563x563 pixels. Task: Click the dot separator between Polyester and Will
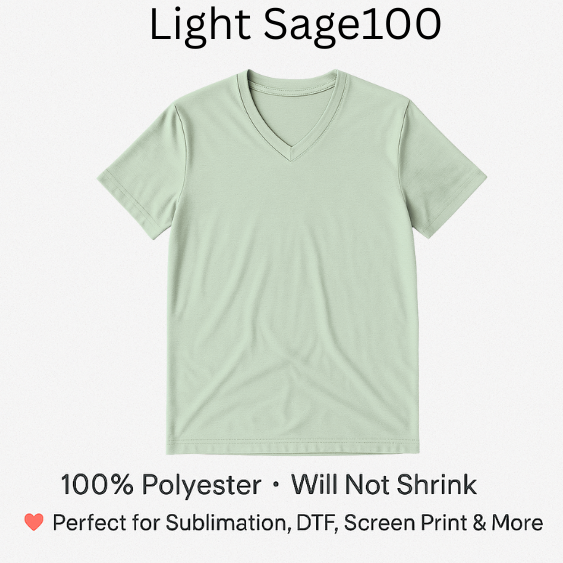click(276, 484)
